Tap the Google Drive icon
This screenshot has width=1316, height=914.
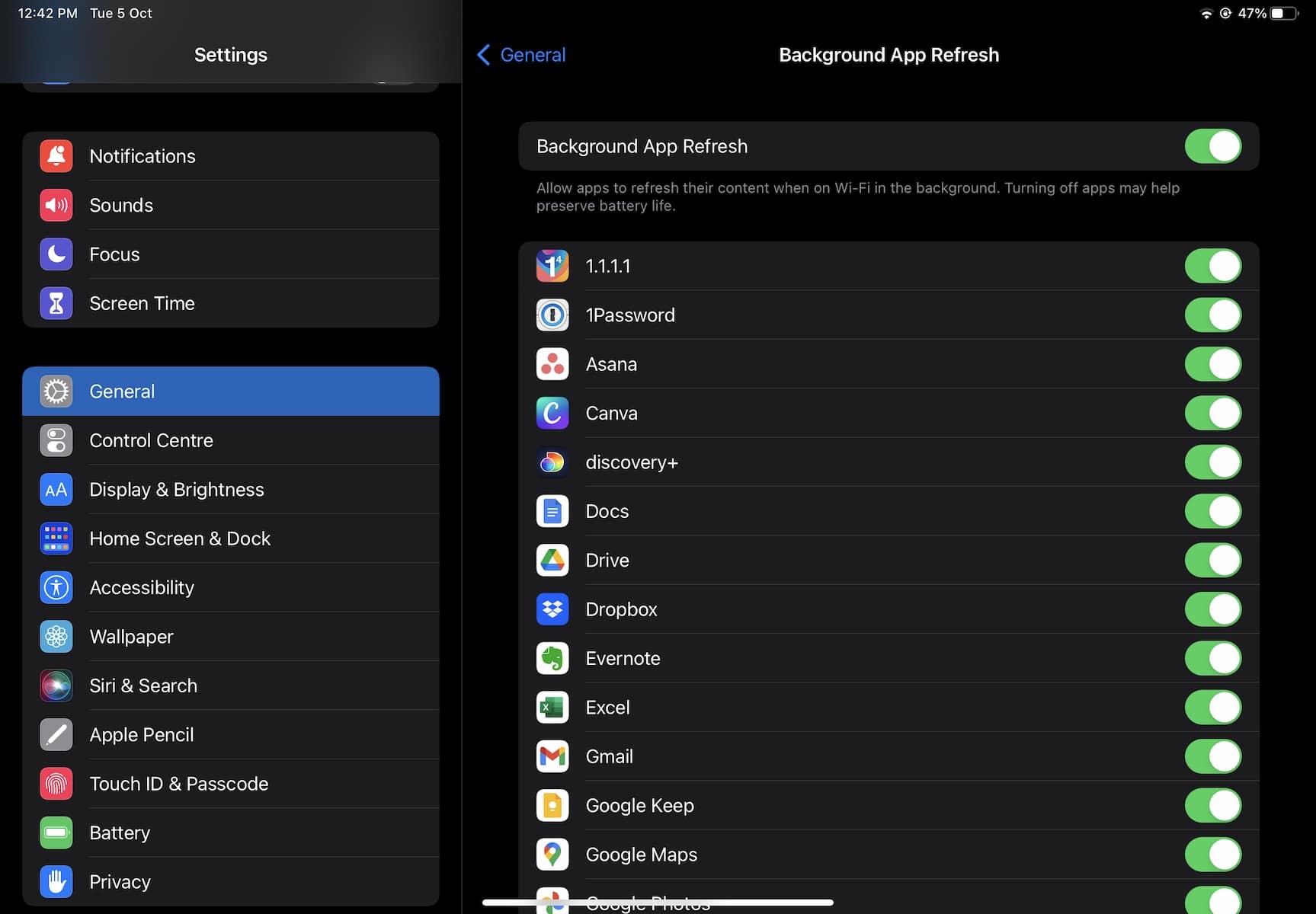[x=552, y=561]
